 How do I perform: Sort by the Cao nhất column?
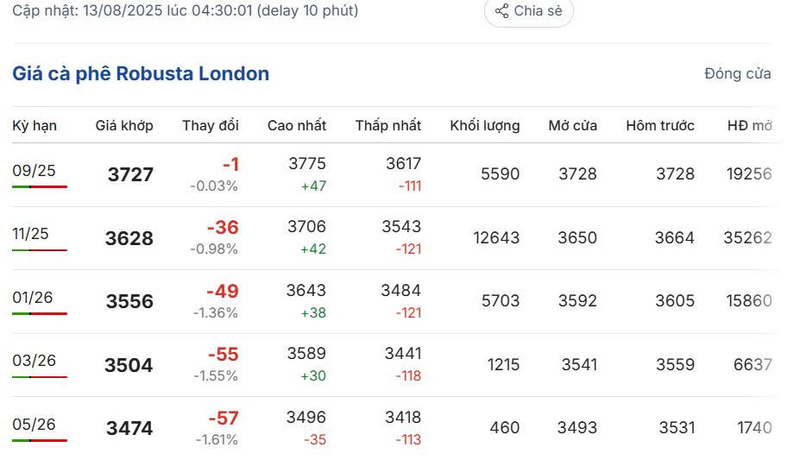[297, 126]
